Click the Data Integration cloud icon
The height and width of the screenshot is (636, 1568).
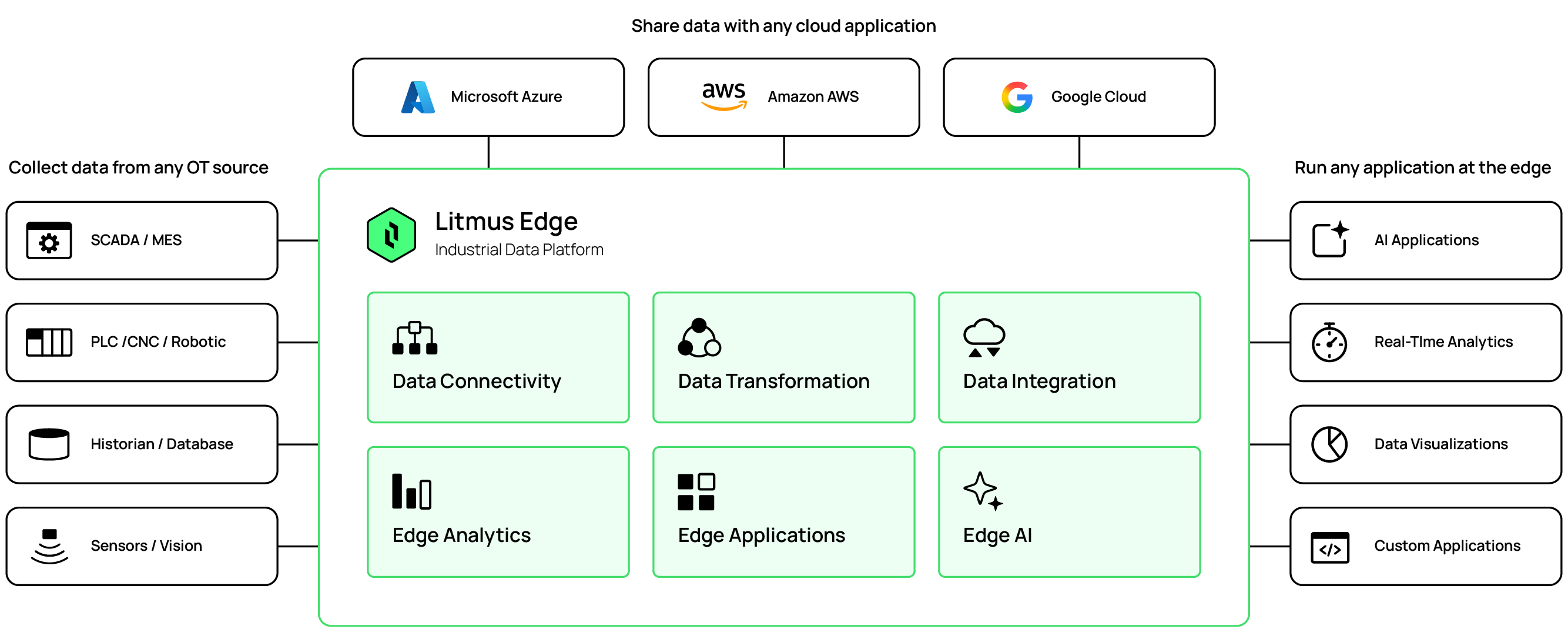coord(984,337)
